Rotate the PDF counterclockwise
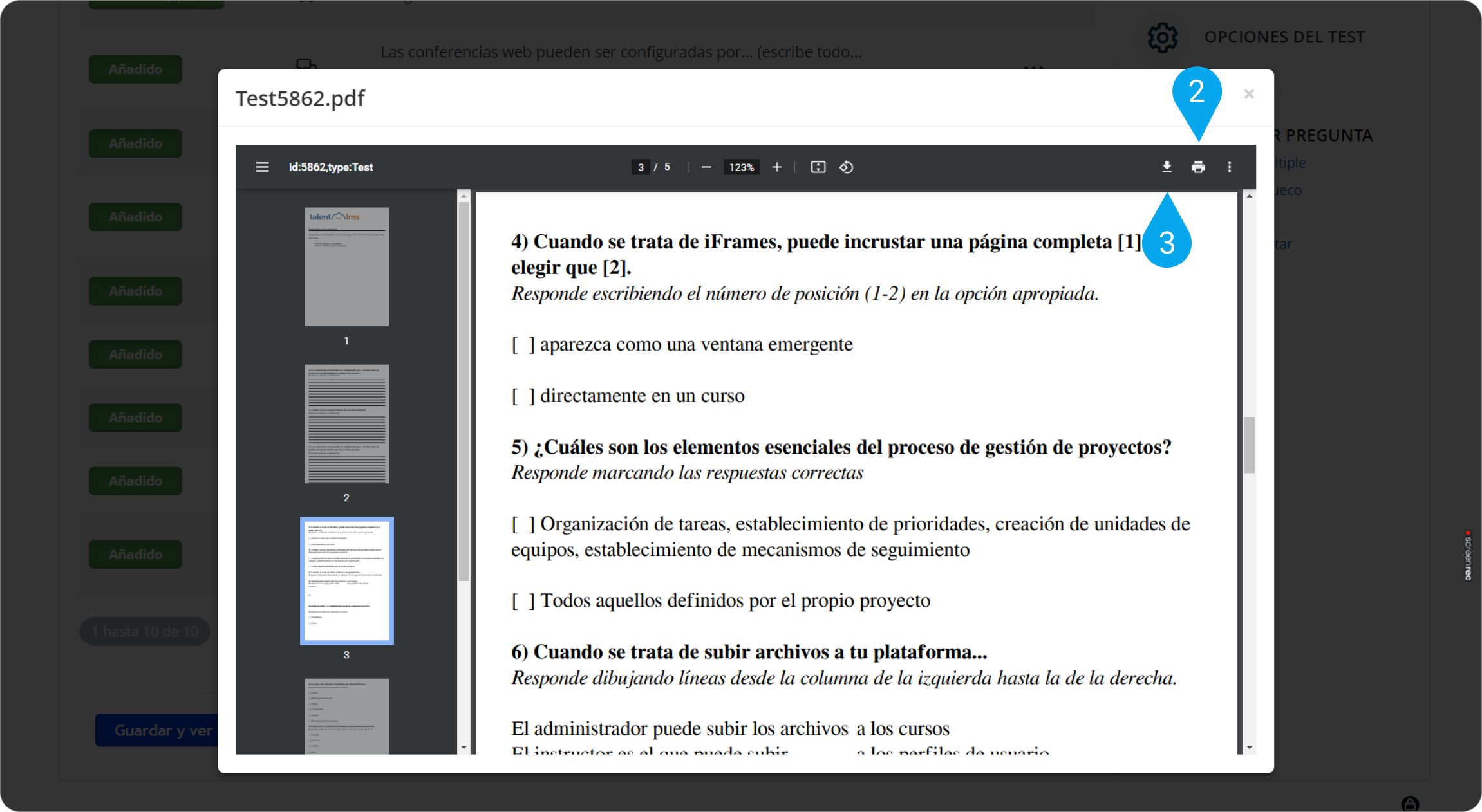The image size is (1482, 812). [x=847, y=167]
